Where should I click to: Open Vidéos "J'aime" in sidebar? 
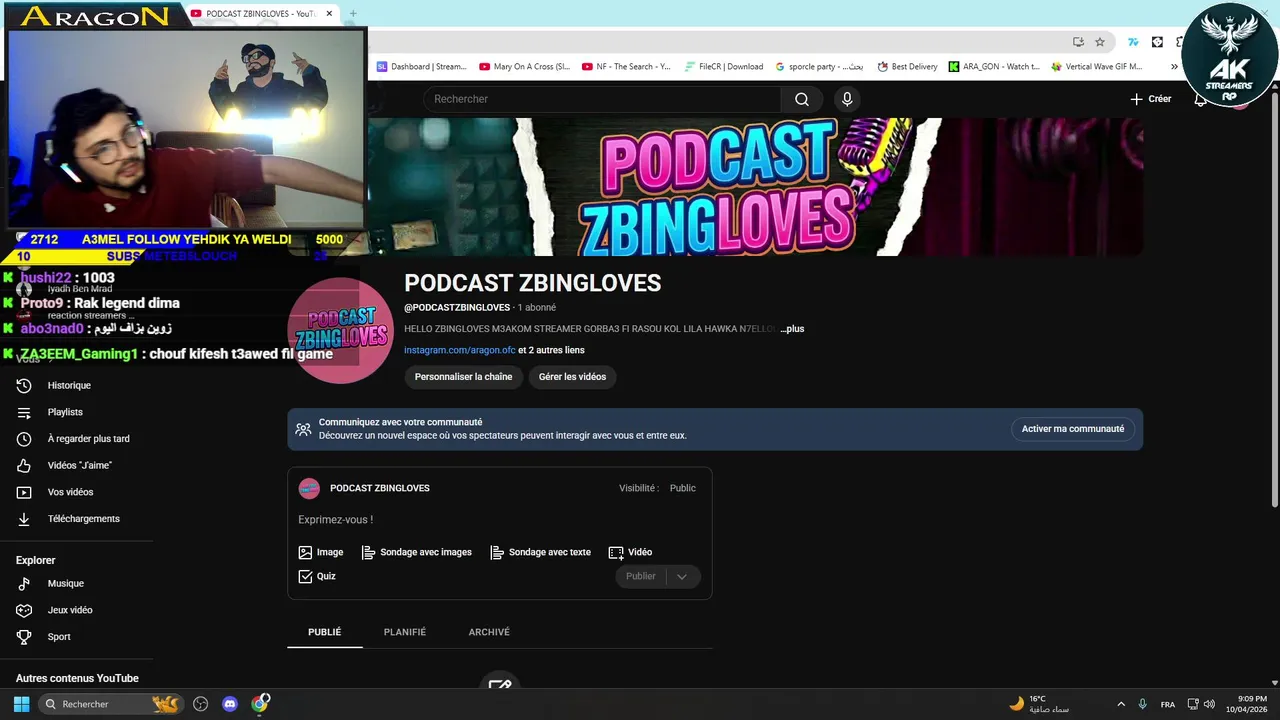(79, 465)
